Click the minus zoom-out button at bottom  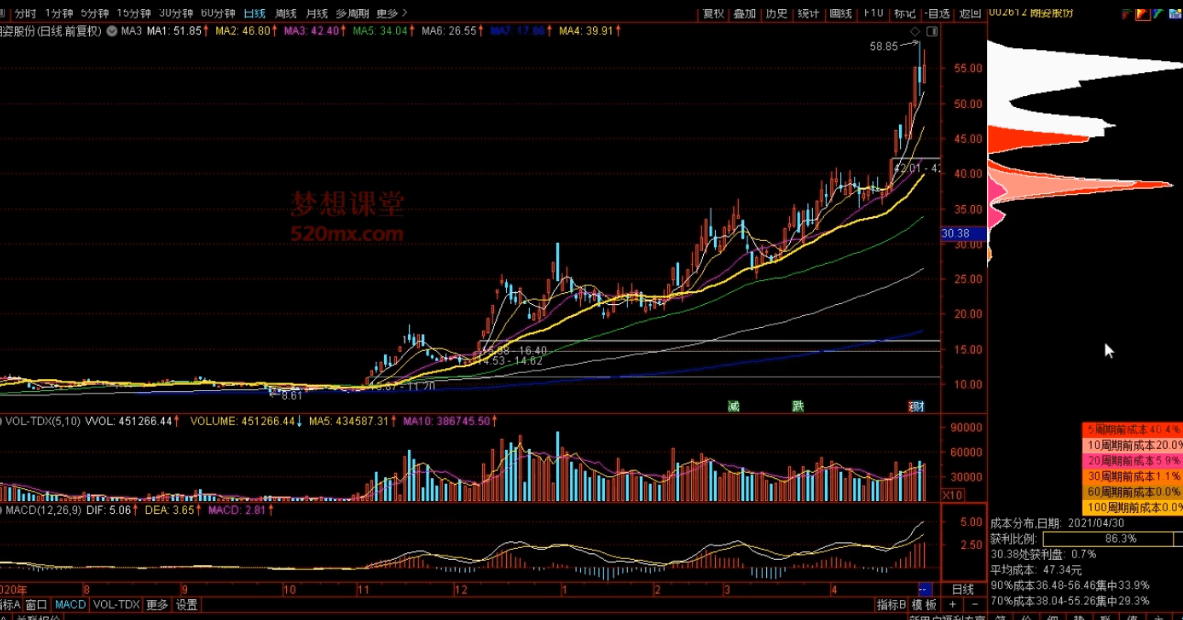(x=973, y=605)
